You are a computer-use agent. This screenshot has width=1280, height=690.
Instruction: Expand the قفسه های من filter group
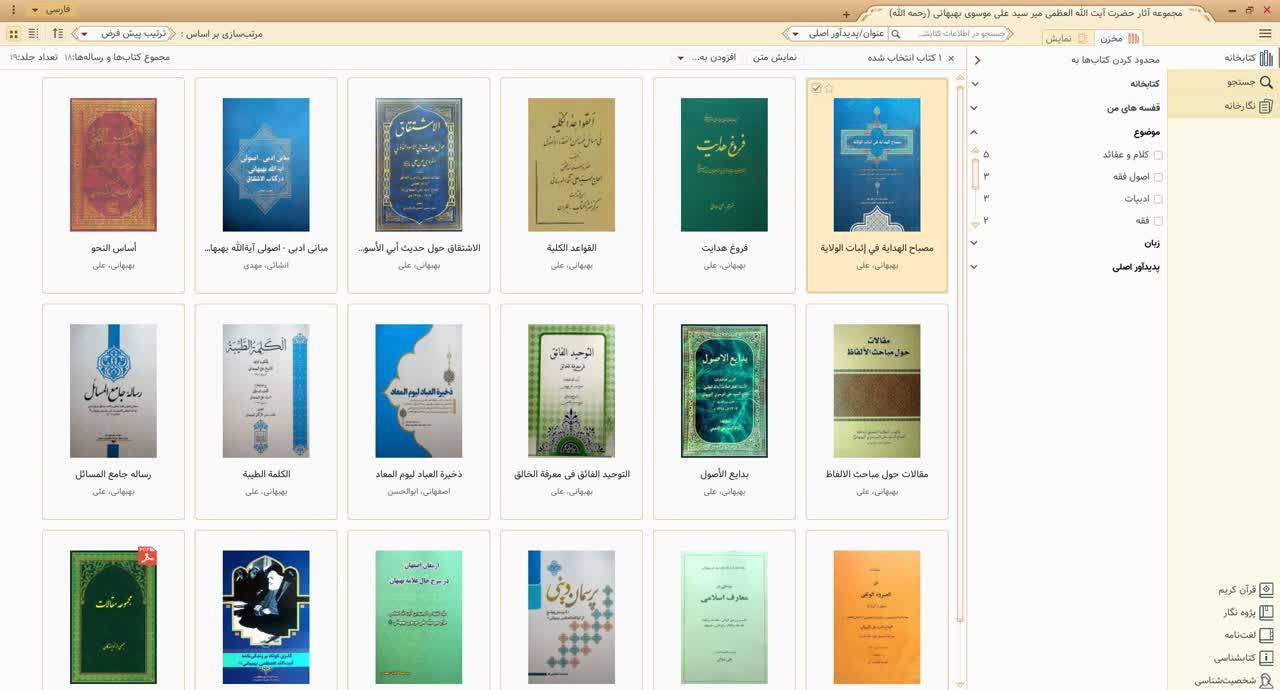point(974,108)
